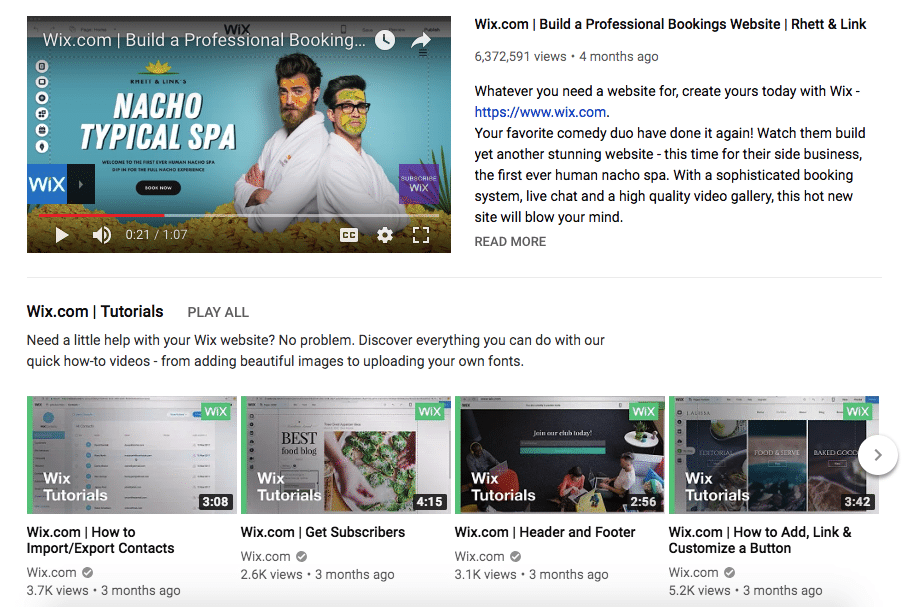Open How to Add, Link & Customize a Button title
Image resolution: width=904 pixels, height=607 pixels.
click(760, 540)
